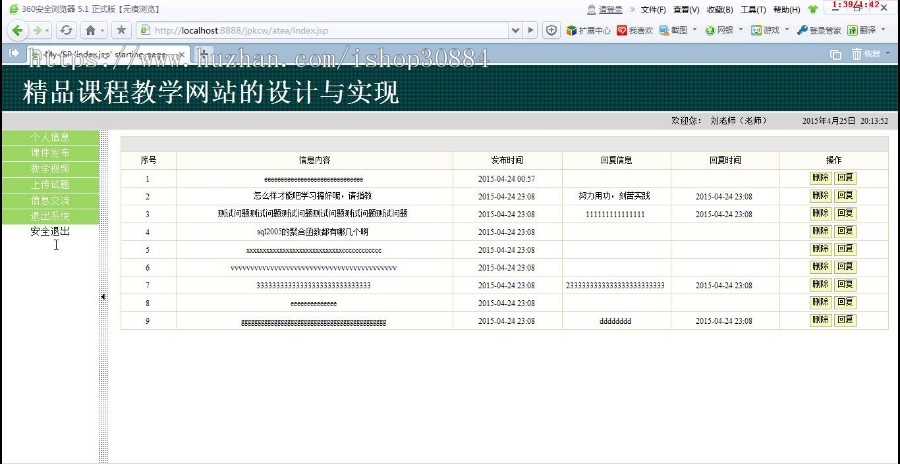Click 回复 for the sql2005 question row
This screenshot has height=464, width=900.
[845, 231]
